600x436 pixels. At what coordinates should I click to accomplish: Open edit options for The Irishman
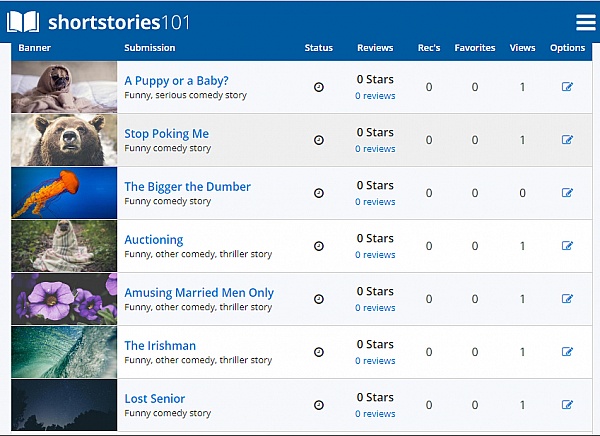(x=567, y=352)
